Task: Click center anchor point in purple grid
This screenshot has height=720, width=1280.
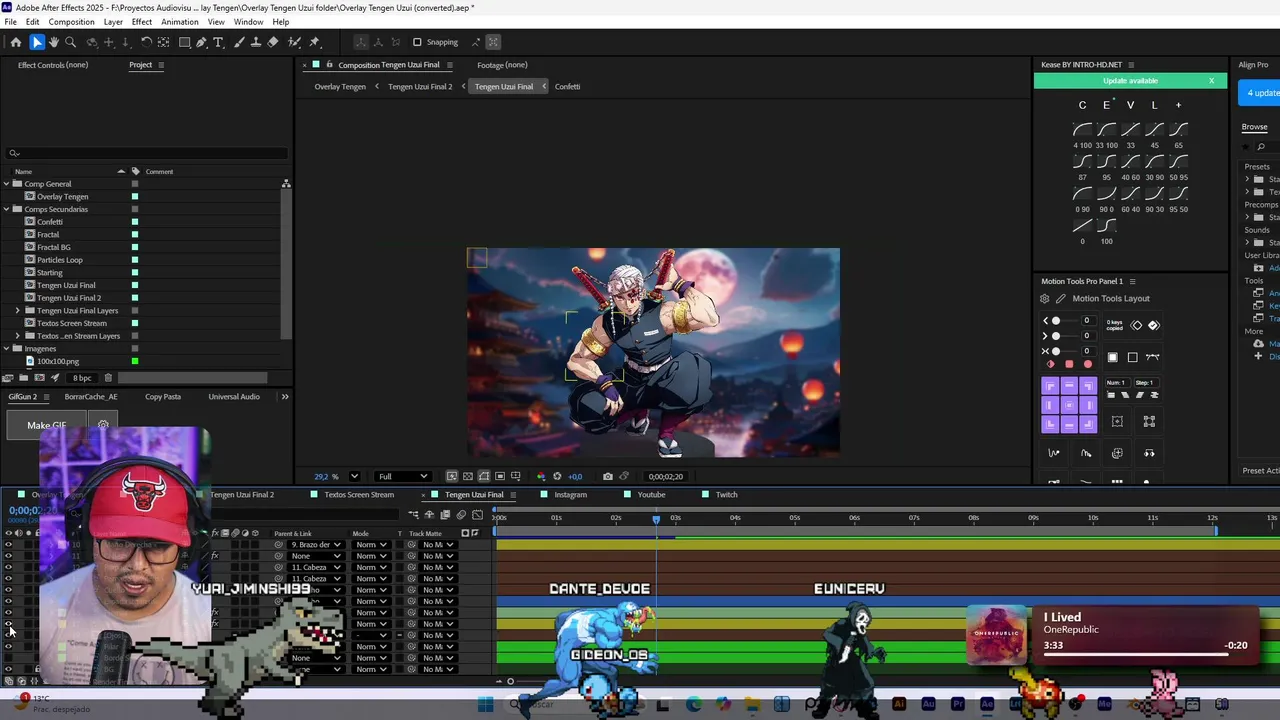Action: tap(1069, 405)
